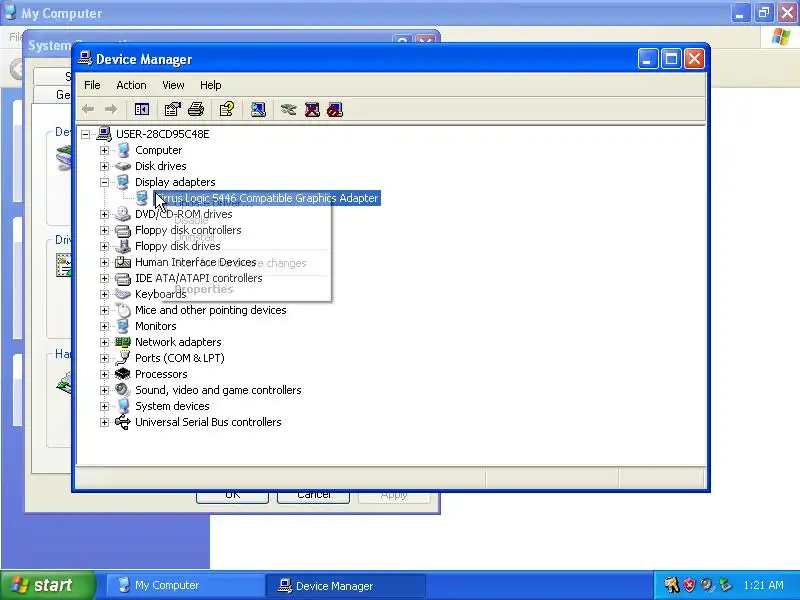Expand the Processors node
Viewport: 800px width, 600px height.
(x=105, y=374)
